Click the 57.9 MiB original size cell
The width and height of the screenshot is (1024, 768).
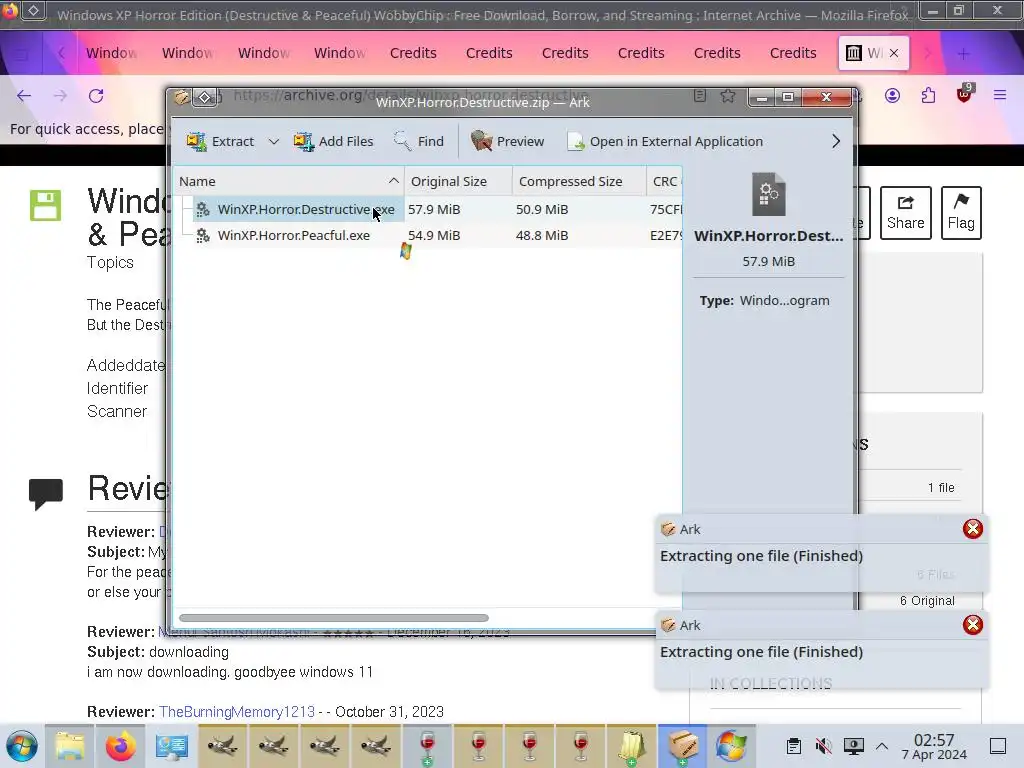[x=434, y=209]
